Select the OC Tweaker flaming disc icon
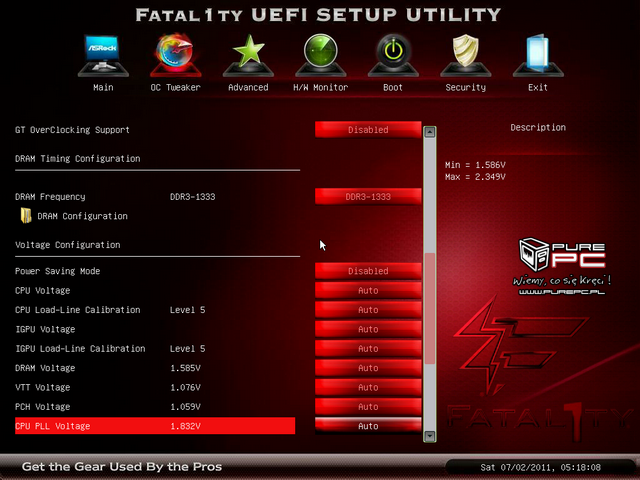 pos(176,56)
